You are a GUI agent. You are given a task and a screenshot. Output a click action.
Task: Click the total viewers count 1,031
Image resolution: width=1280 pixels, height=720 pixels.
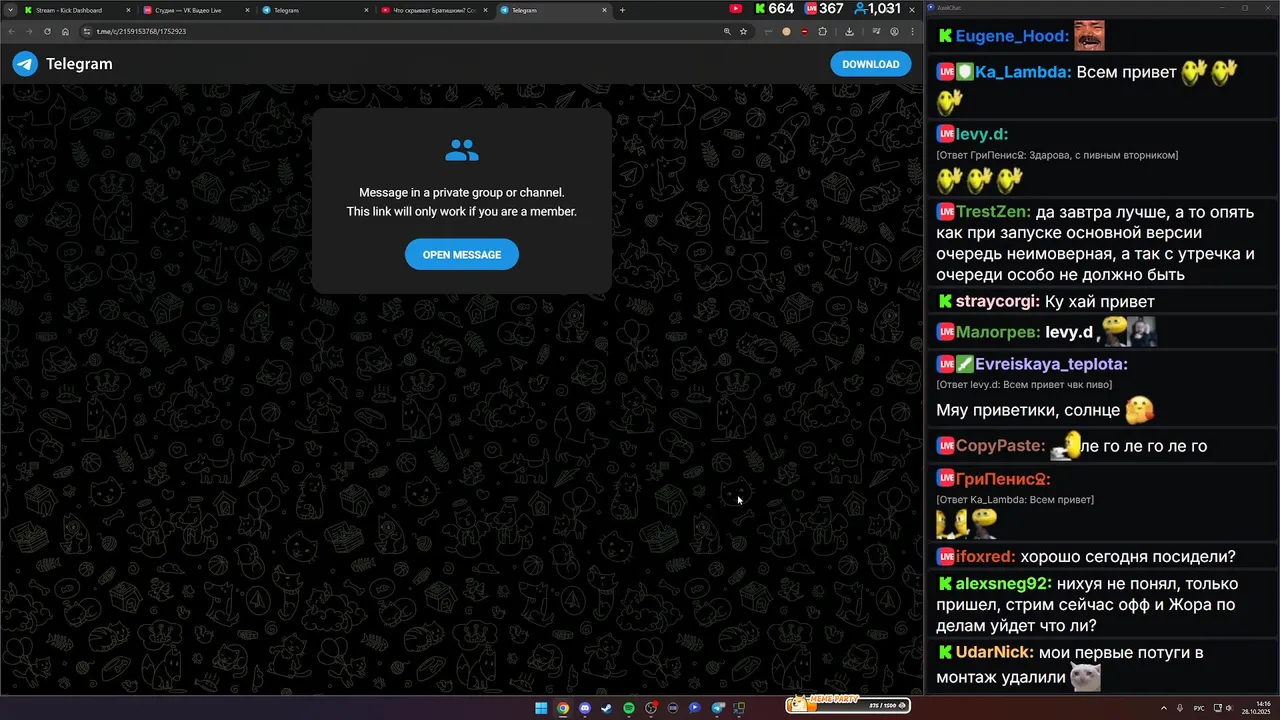[885, 9]
